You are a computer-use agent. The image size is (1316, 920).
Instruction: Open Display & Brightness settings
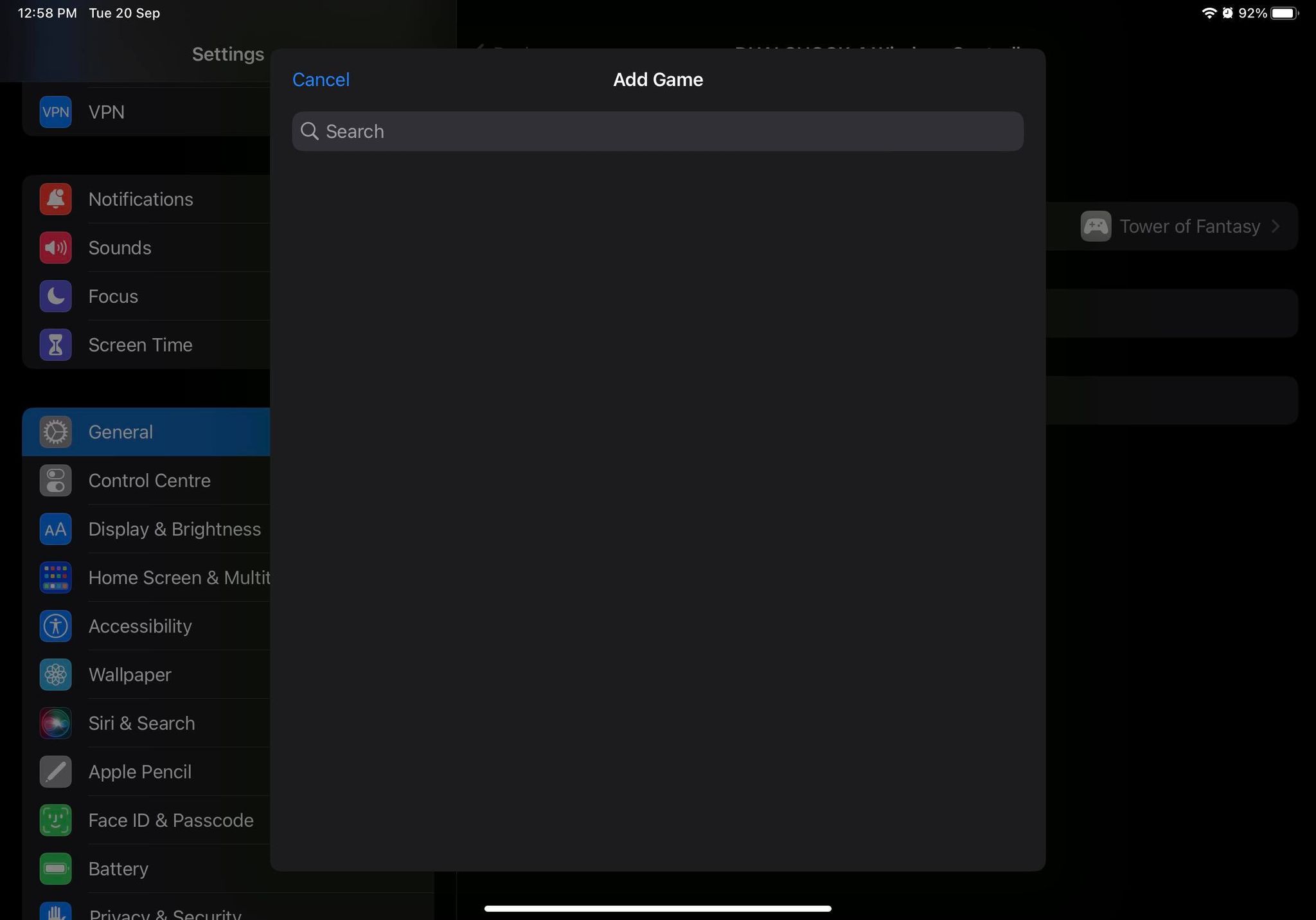point(174,529)
